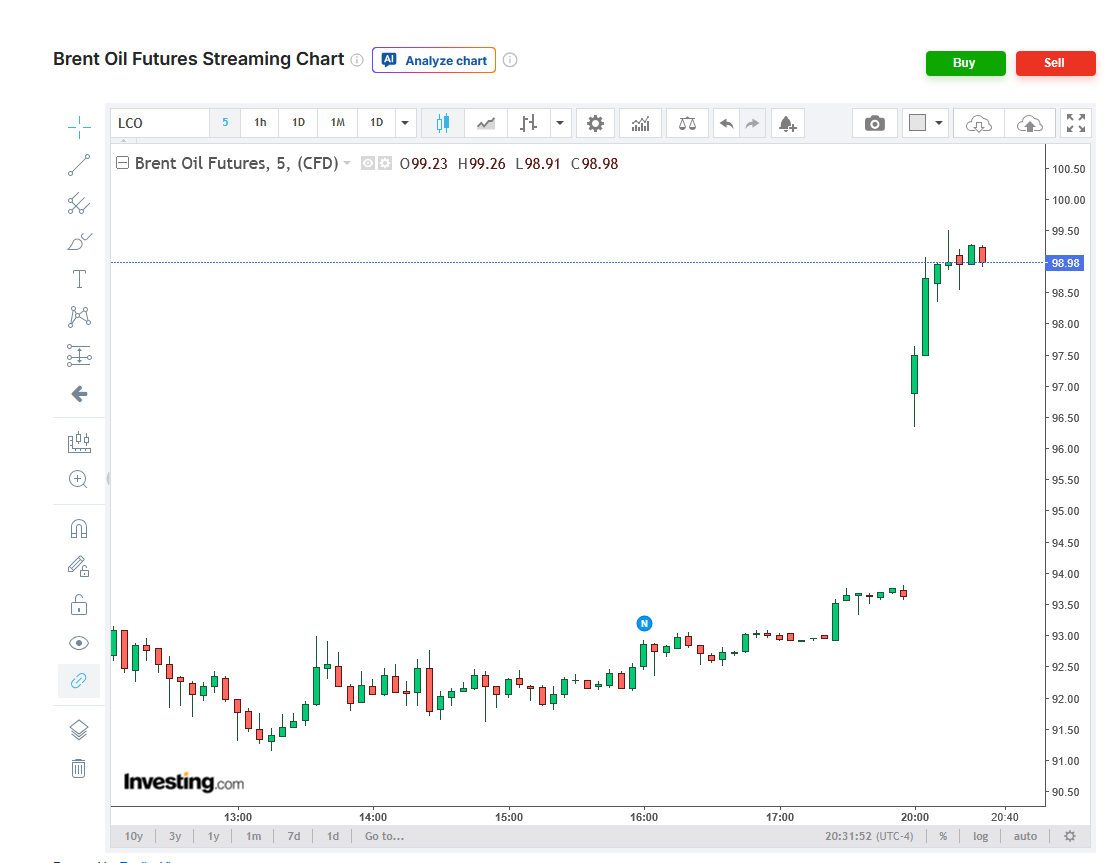This screenshot has width=1108, height=863.
Task: Open chart properties gear in toolbar
Action: pos(596,124)
